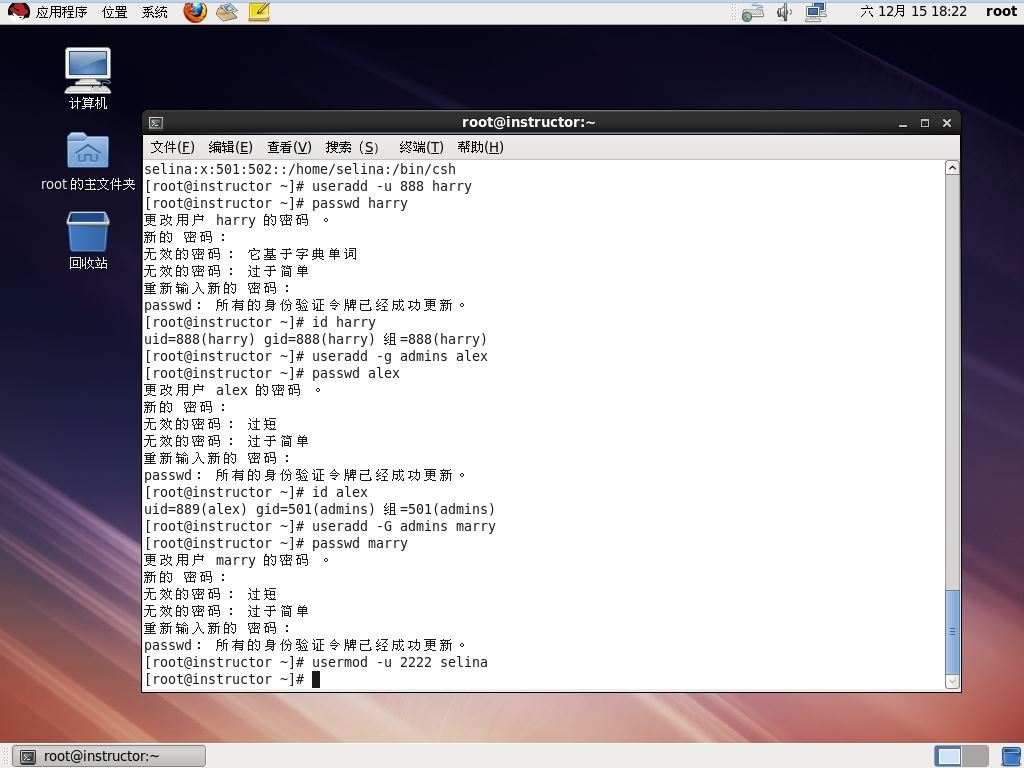The image size is (1024, 768).
Task: Switch to the second workspace
Action: (975, 756)
